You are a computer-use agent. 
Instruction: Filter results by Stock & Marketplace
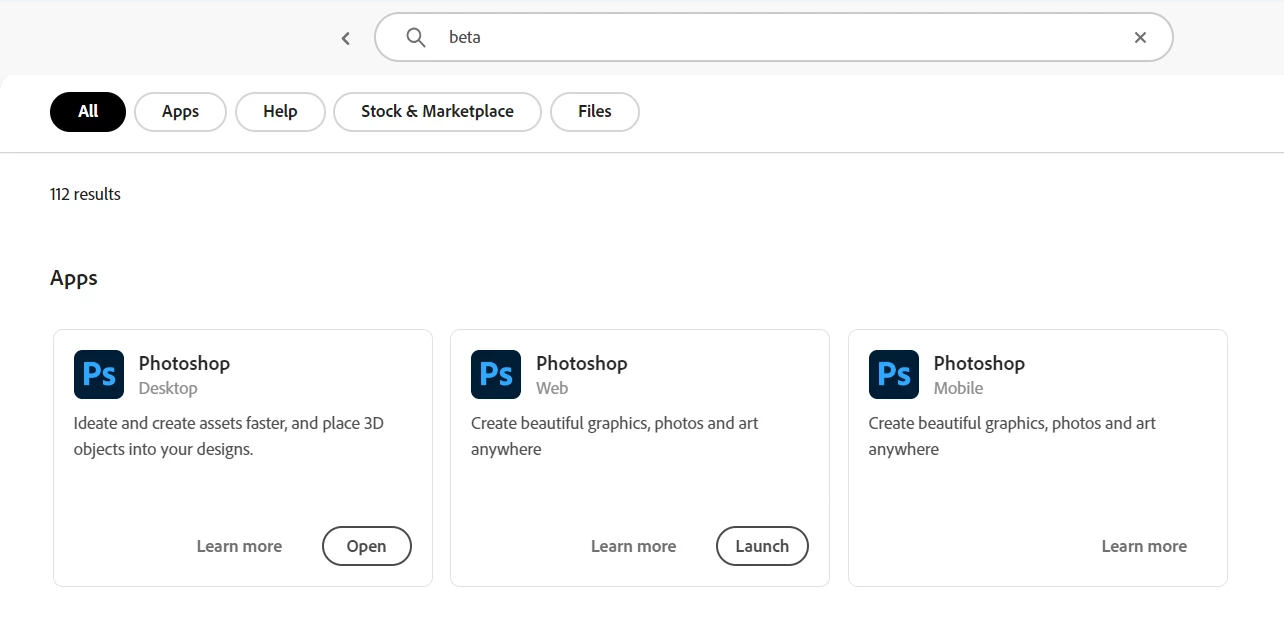437,112
